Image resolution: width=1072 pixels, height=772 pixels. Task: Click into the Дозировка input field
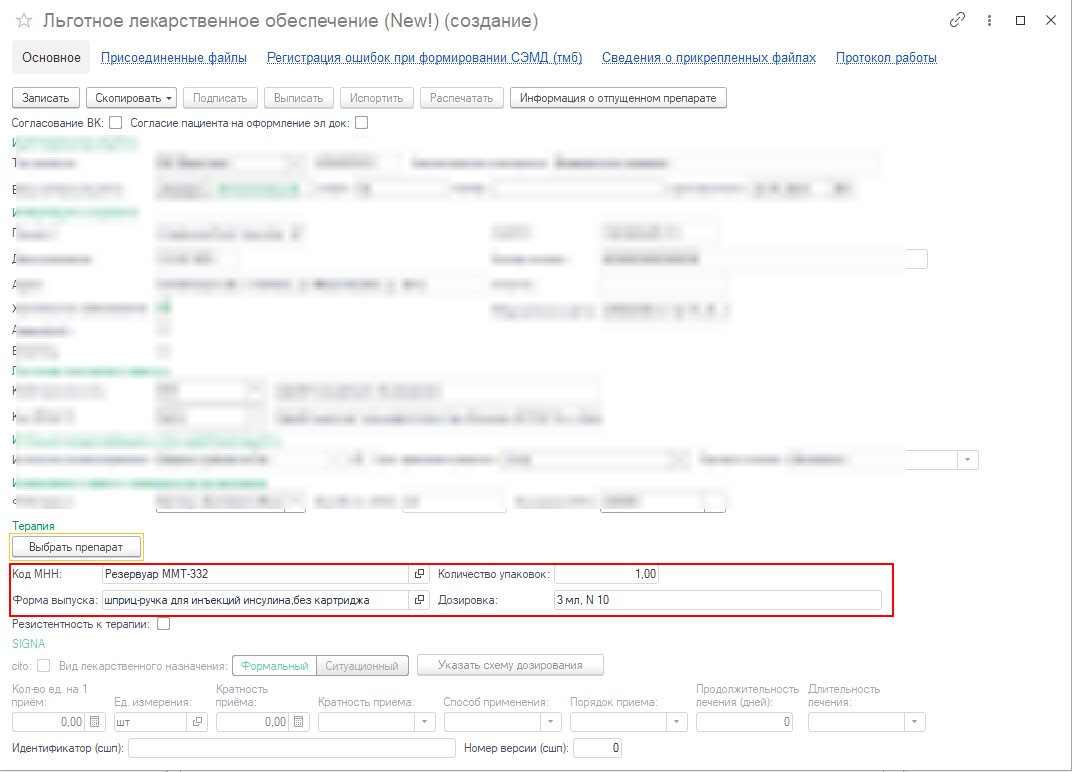click(x=717, y=600)
